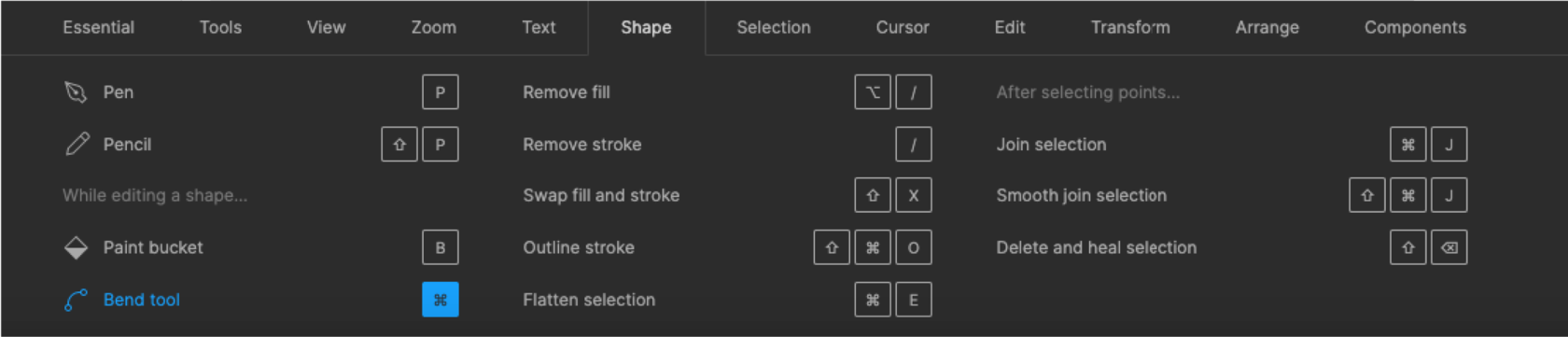Open the Components tab

1415,27
